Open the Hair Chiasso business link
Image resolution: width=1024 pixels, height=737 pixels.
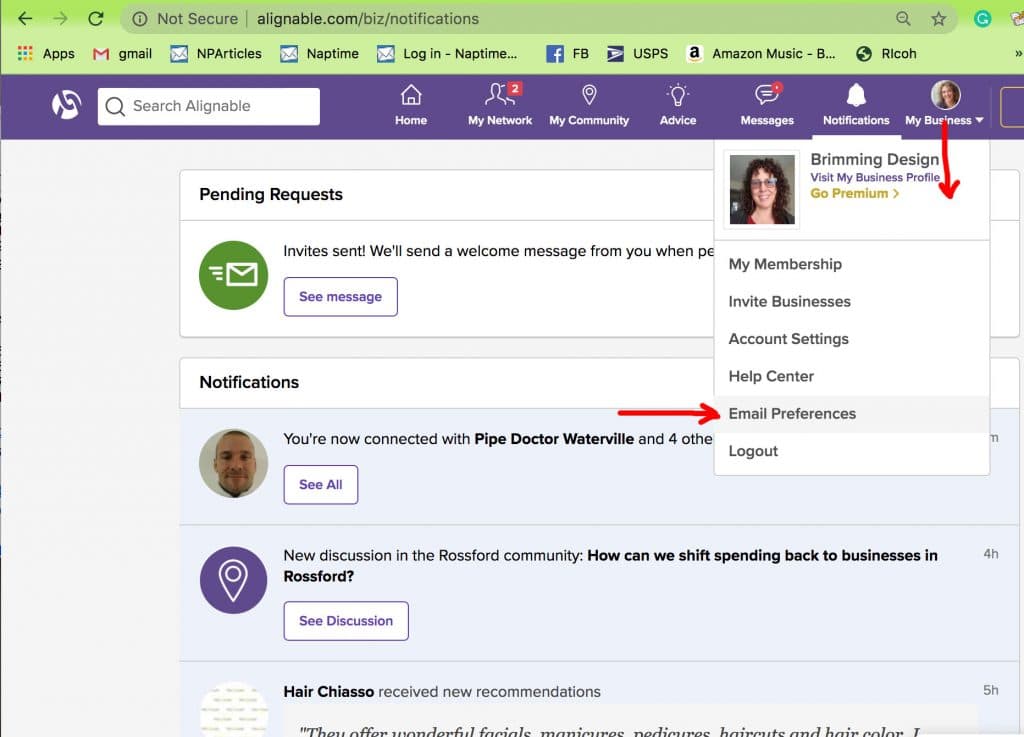point(328,691)
